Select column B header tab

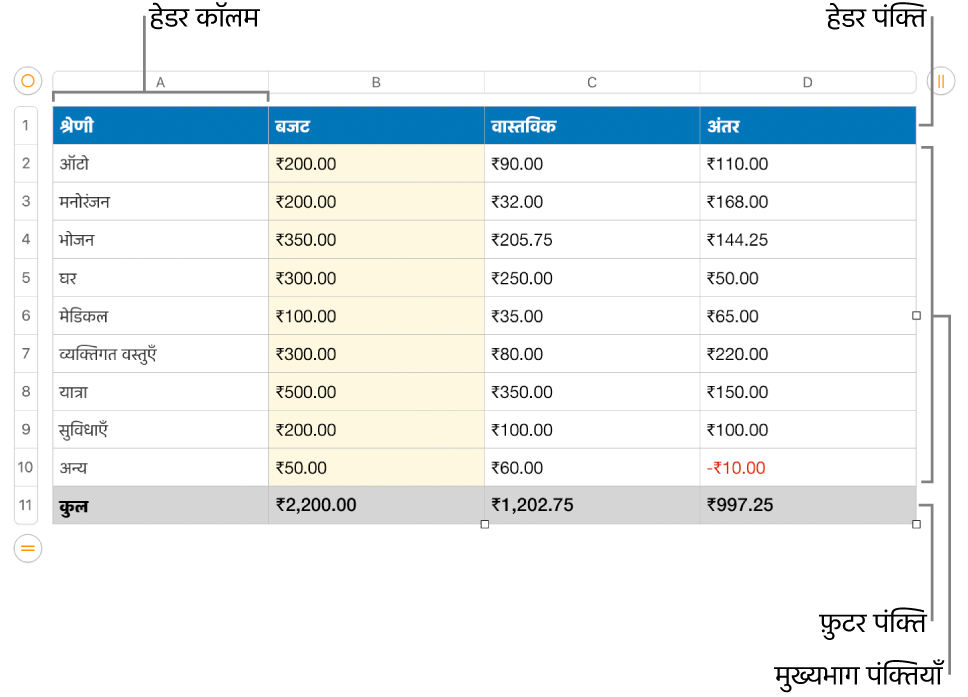377,82
